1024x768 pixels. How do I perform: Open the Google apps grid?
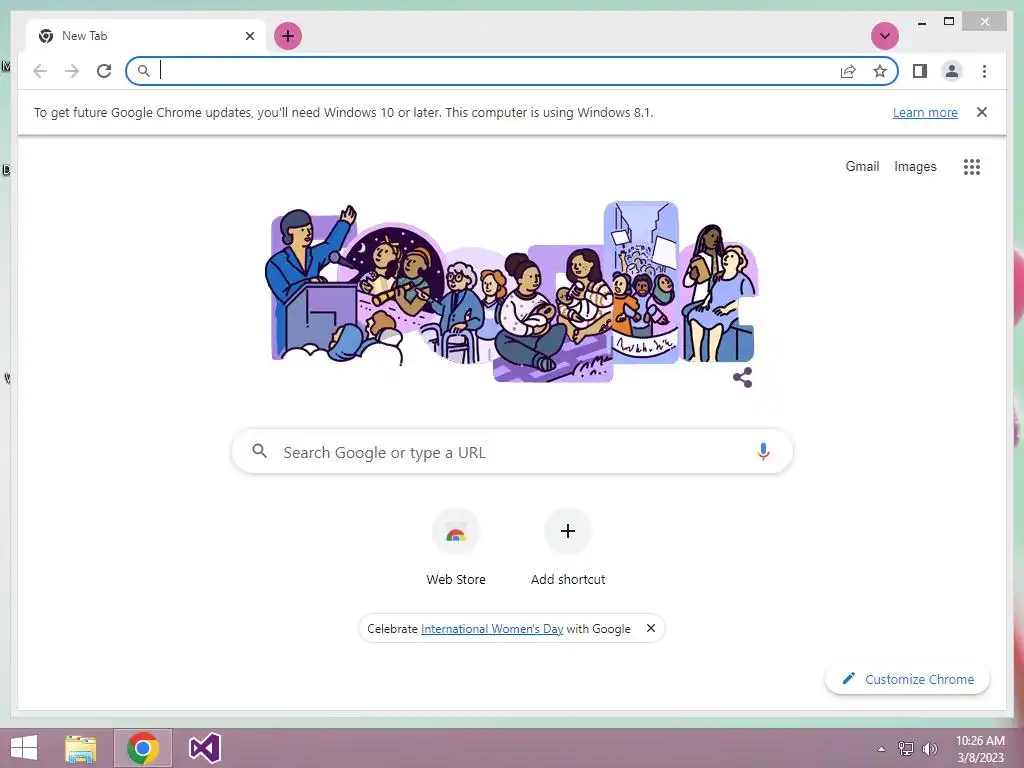(971, 167)
